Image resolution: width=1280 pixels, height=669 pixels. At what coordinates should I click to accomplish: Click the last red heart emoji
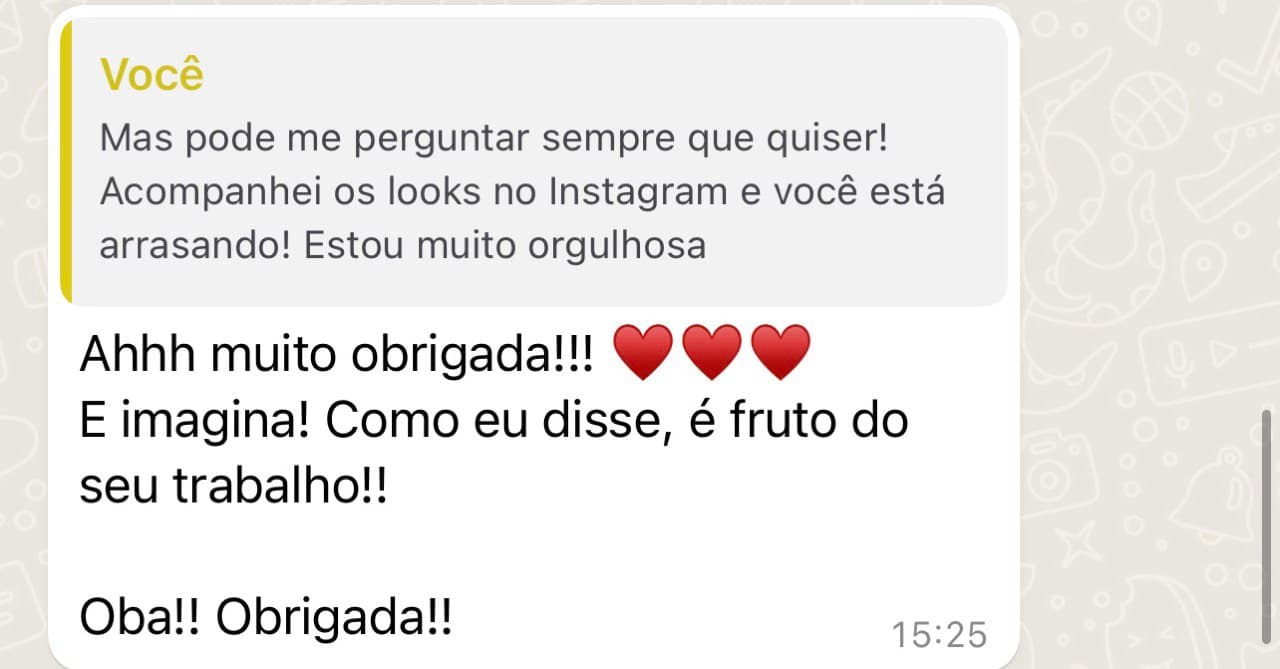point(780,353)
